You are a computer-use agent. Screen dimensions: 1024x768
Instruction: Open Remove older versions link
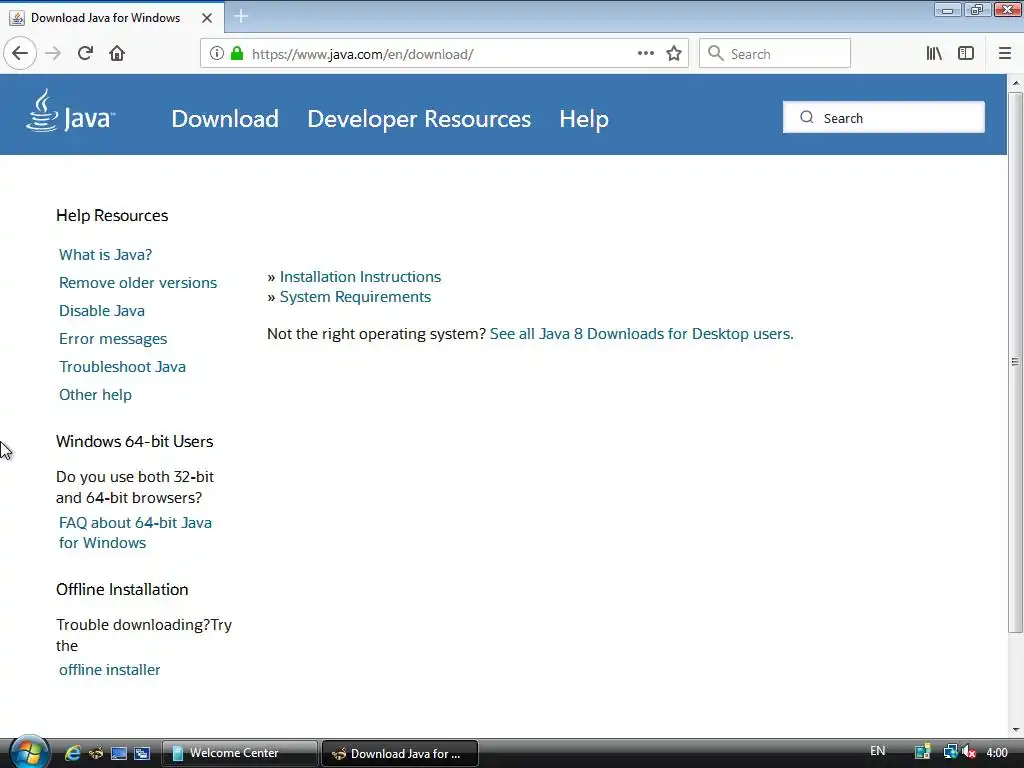point(138,283)
